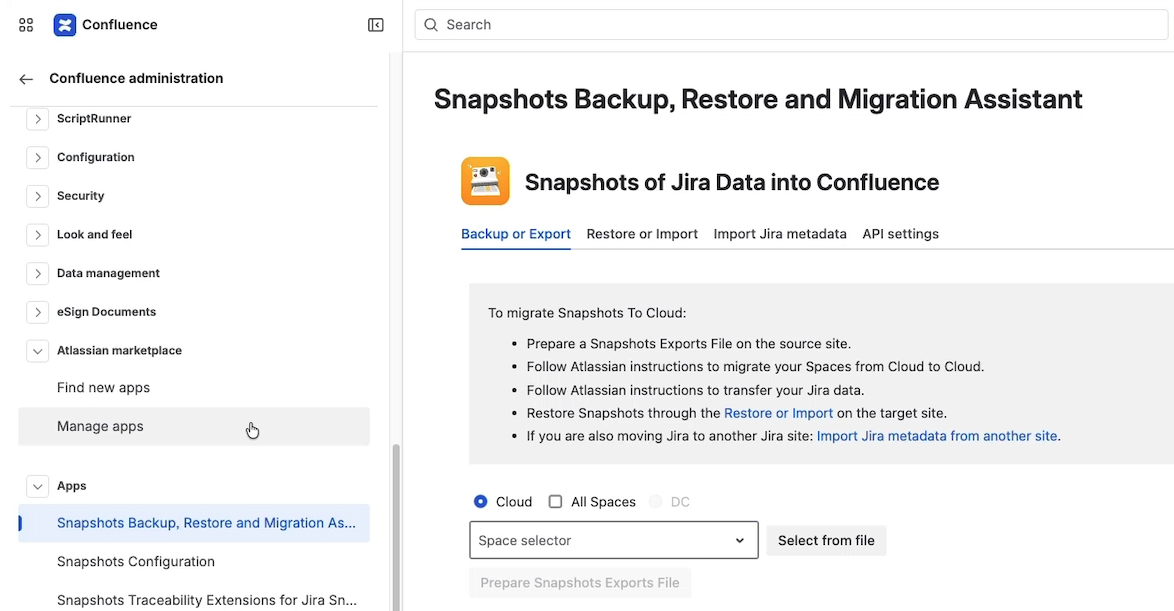Open the Import Jira metadata tab
Screen dimensions: 1174x611
(x=780, y=234)
